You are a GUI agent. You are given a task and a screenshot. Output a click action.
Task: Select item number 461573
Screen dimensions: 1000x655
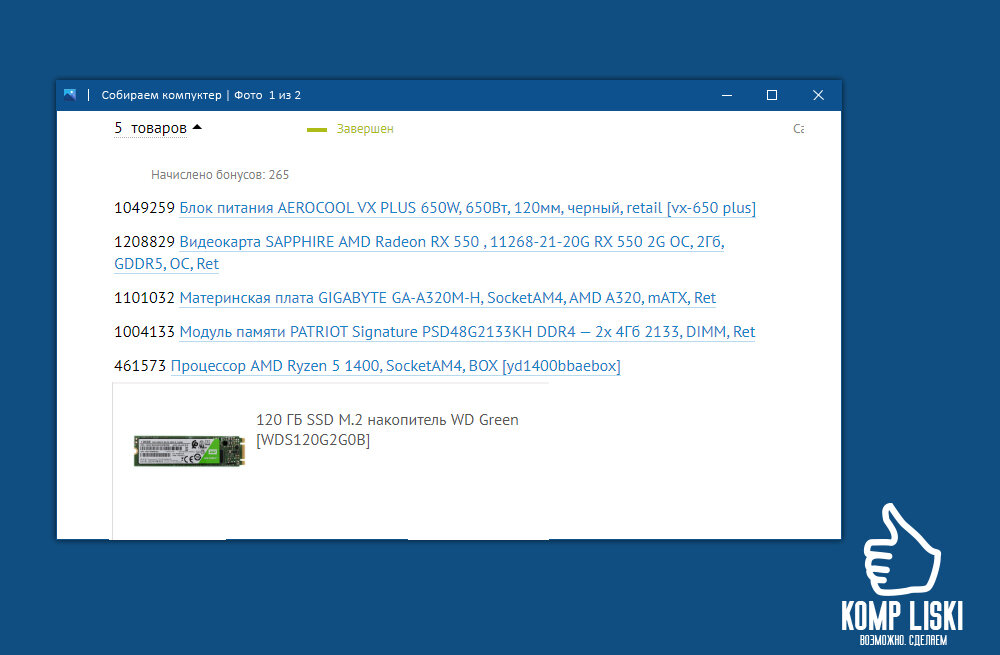[139, 365]
